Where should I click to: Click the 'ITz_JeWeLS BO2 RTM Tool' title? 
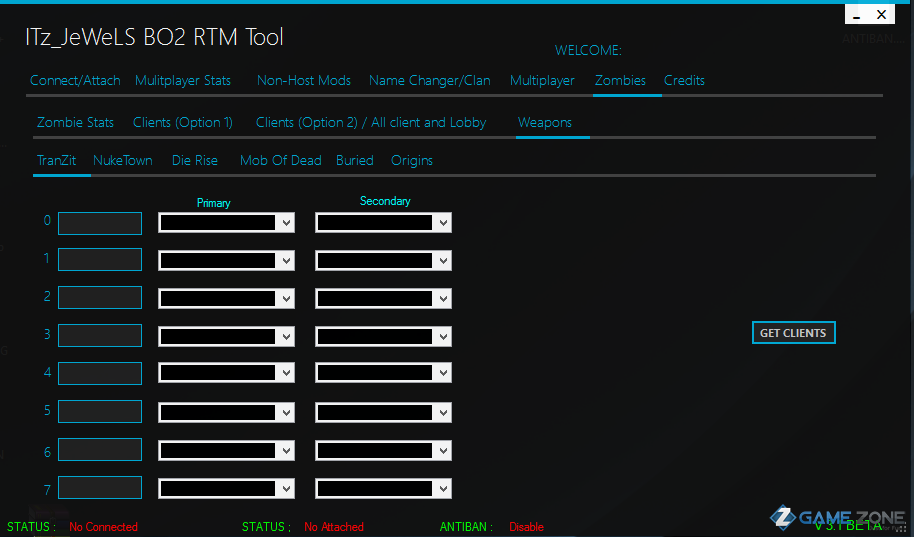coord(154,37)
